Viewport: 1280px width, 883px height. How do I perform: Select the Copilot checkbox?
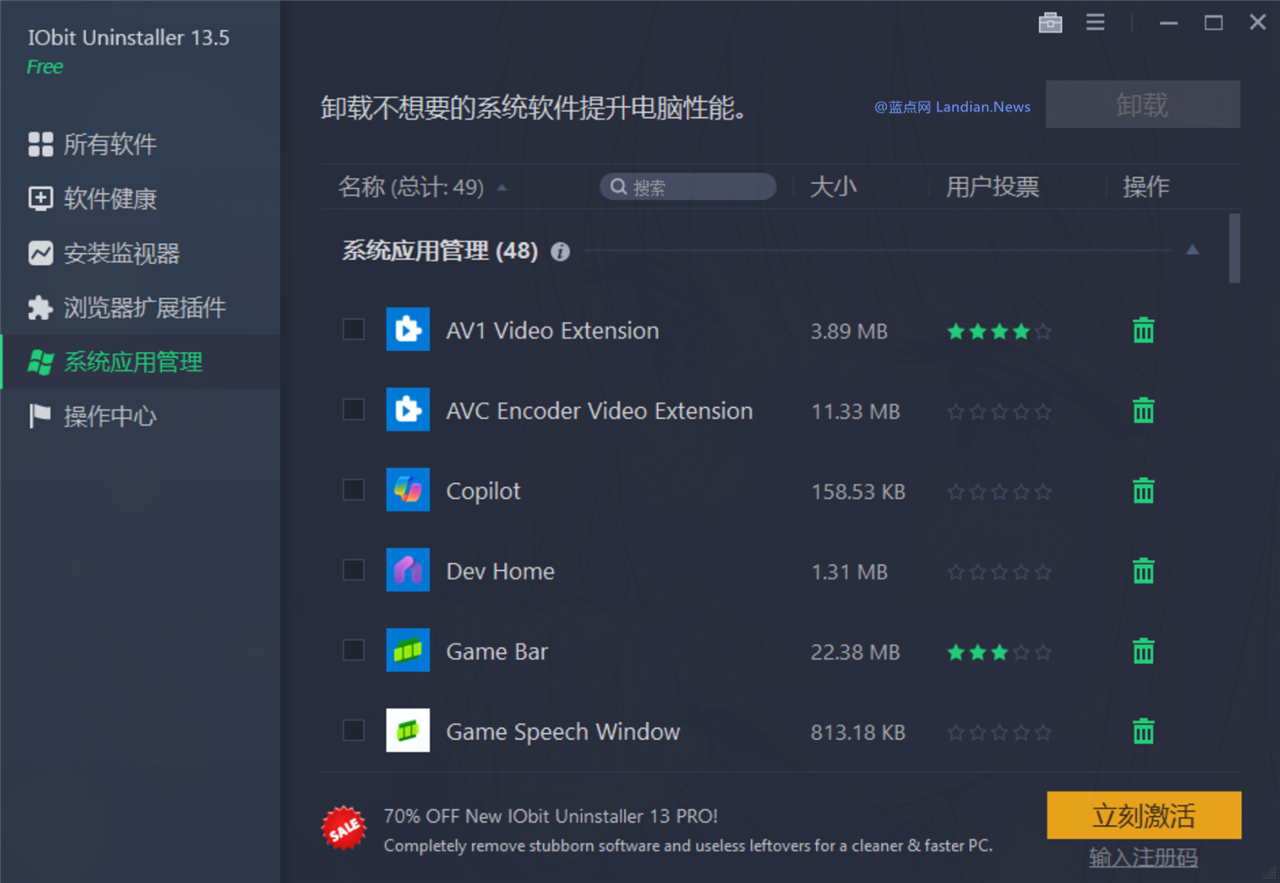click(354, 489)
